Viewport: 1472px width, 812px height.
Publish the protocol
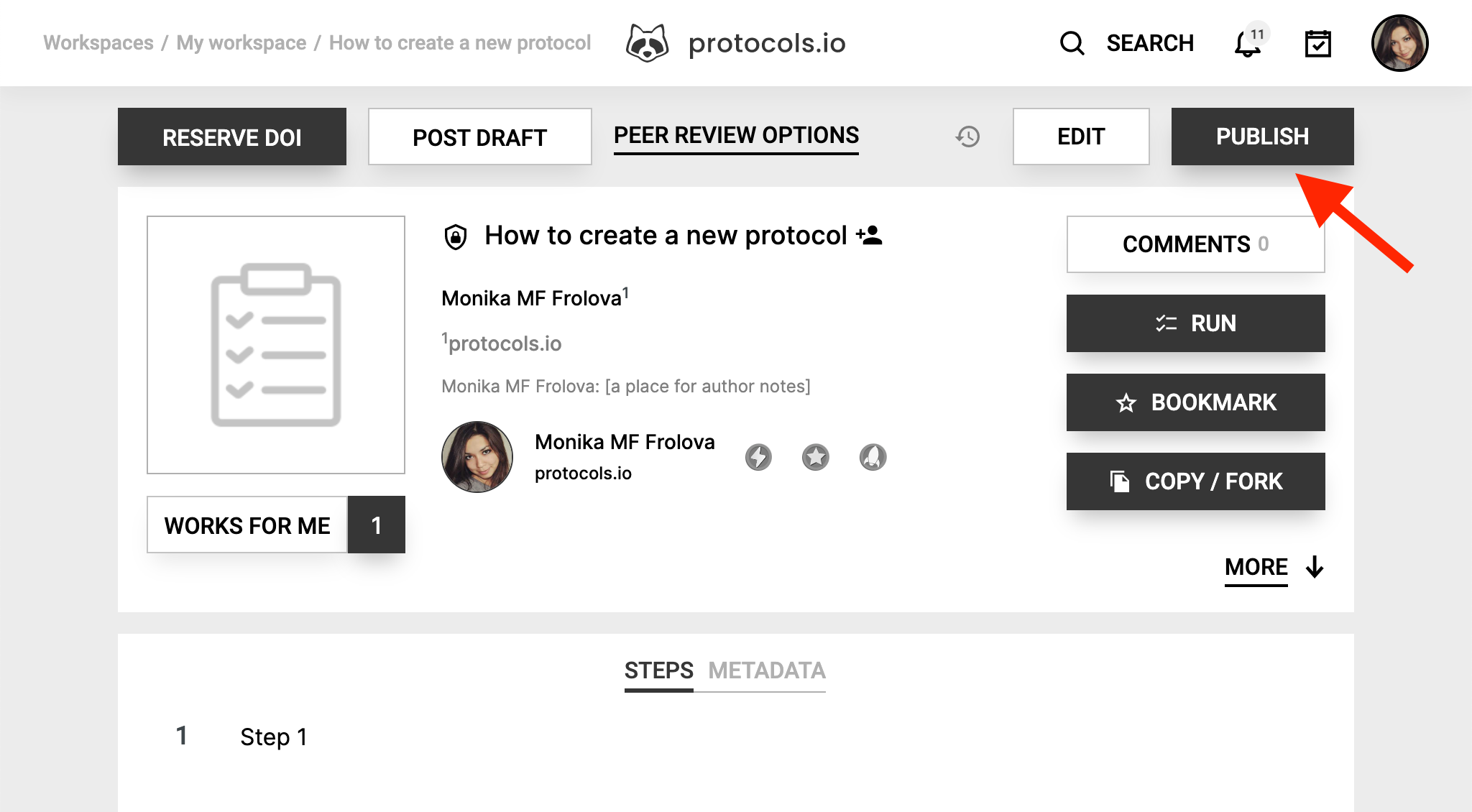pyautogui.click(x=1262, y=136)
